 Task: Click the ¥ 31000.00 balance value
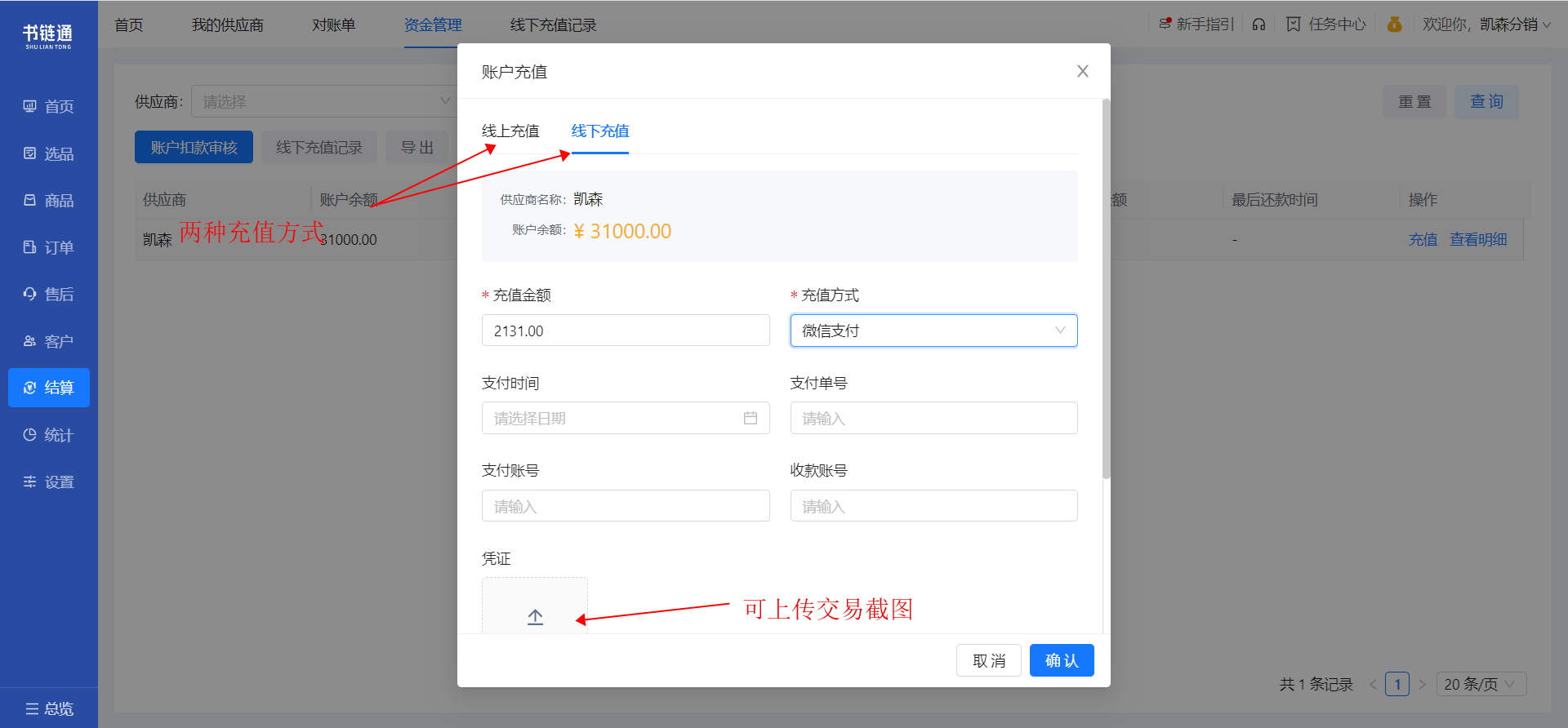[622, 231]
